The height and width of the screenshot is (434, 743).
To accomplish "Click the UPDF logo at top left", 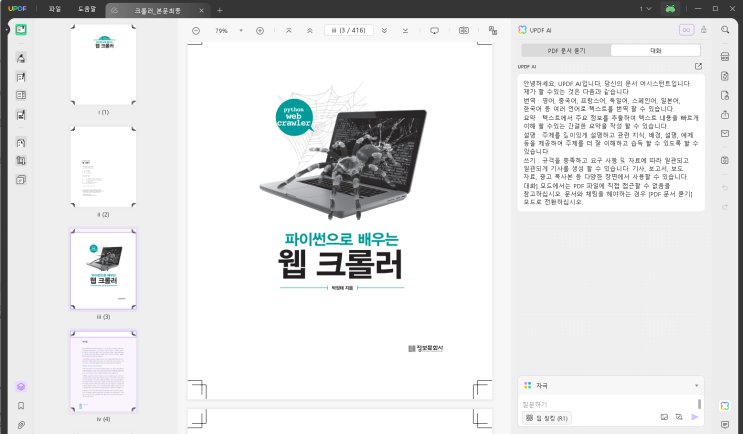I will click(18, 9).
